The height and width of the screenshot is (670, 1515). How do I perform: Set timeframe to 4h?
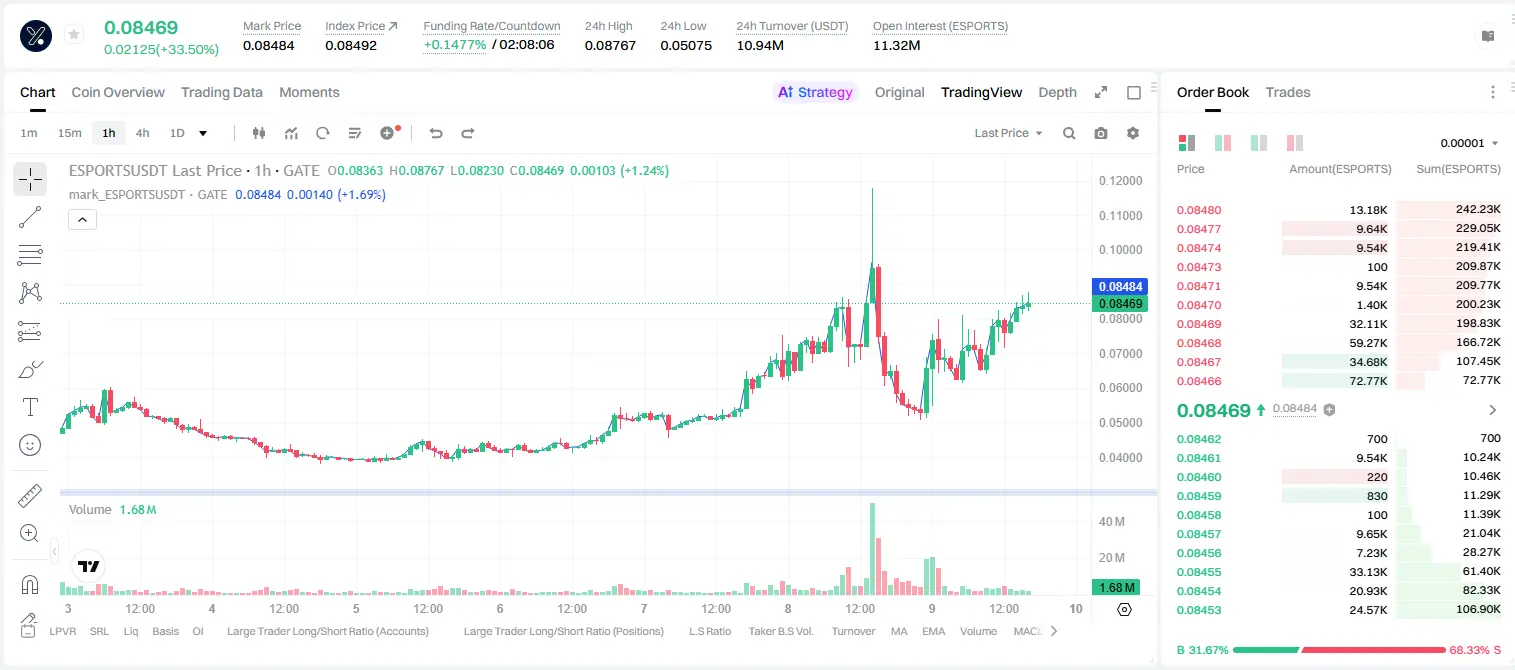pos(142,133)
